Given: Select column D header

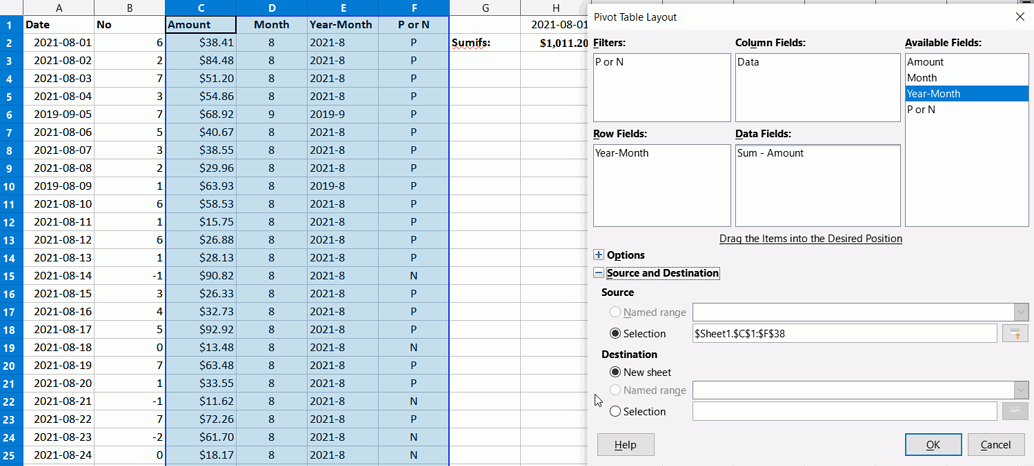Looking at the screenshot, I should [x=272, y=8].
